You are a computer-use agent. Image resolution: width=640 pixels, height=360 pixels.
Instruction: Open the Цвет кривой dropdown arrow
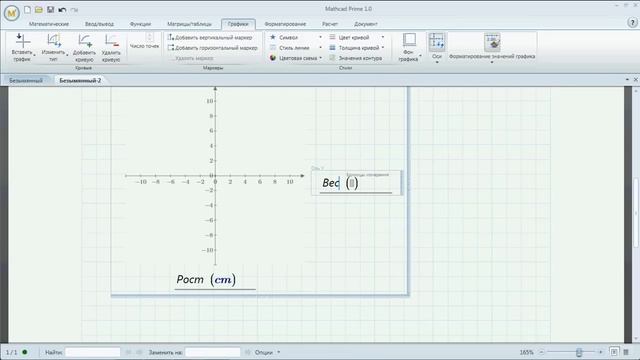pos(383,37)
